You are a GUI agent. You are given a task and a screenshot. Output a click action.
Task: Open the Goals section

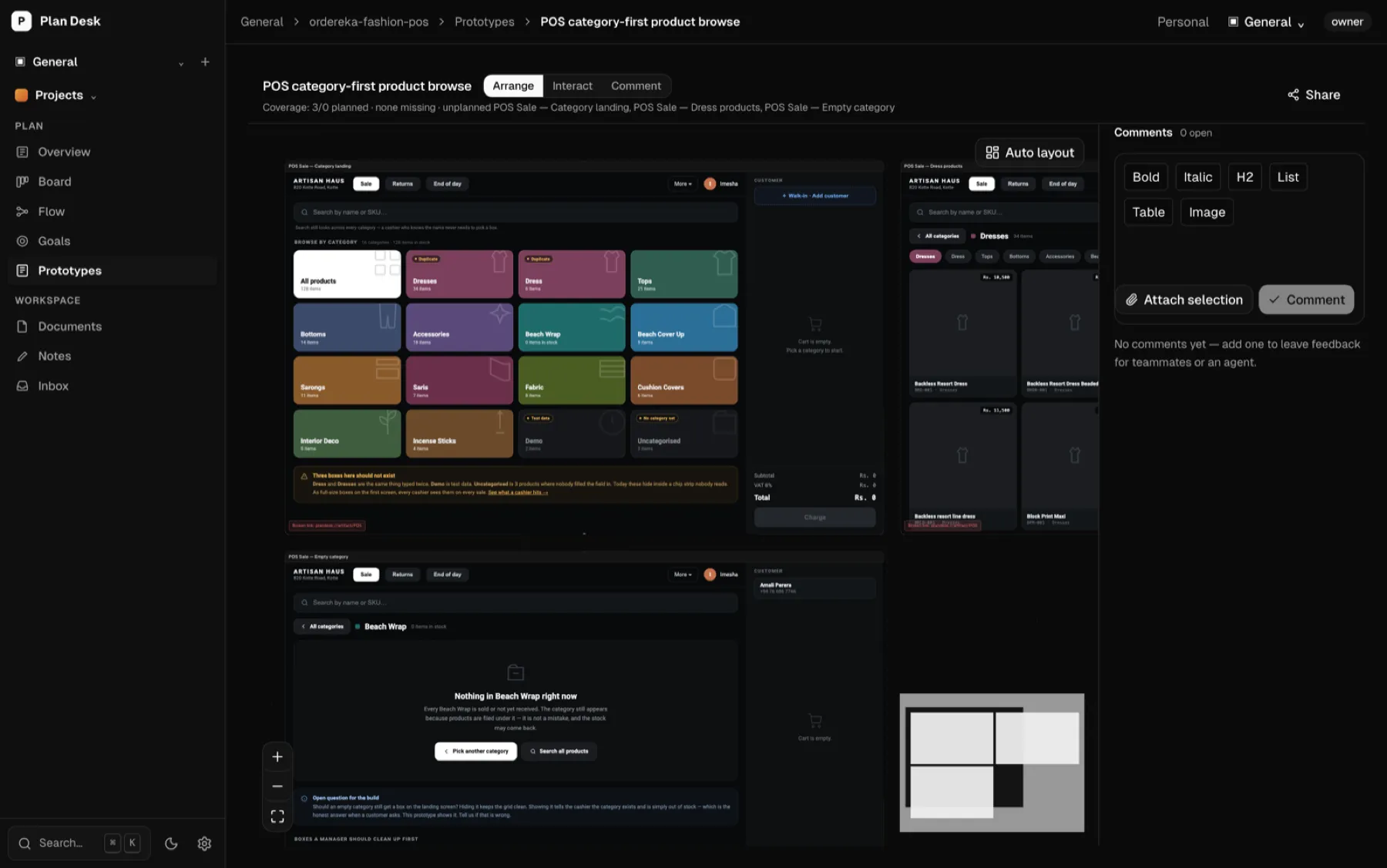(x=113, y=241)
